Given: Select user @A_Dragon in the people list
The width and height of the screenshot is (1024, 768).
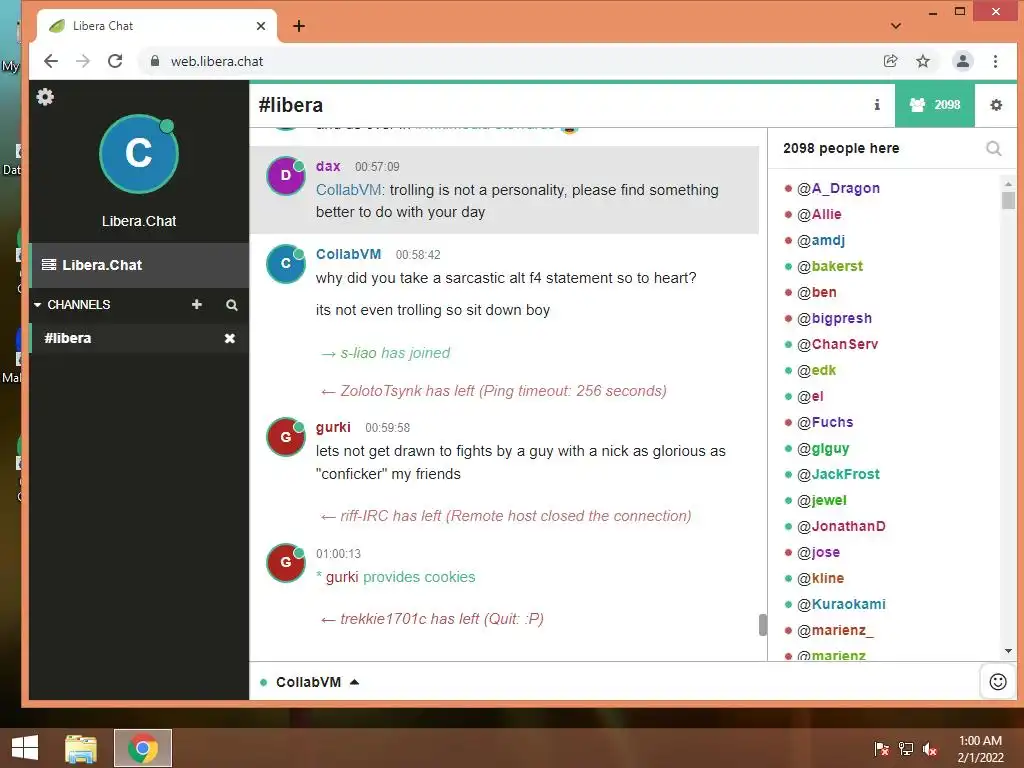Looking at the screenshot, I should (838, 188).
